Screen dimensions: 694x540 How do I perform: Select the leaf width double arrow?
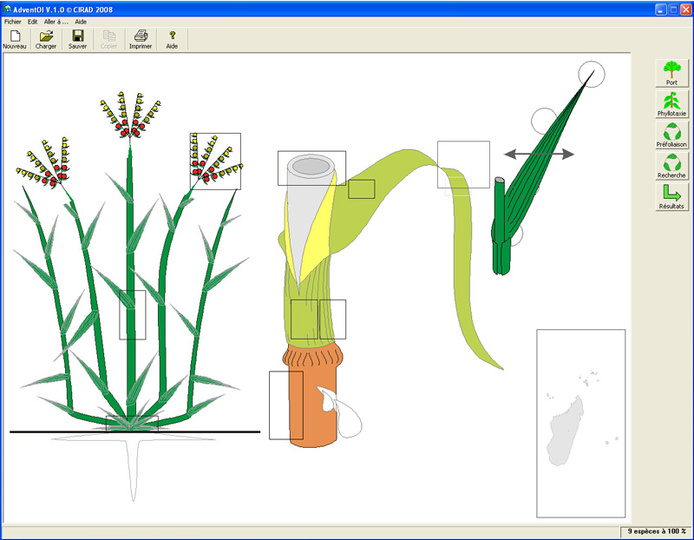tap(539, 153)
